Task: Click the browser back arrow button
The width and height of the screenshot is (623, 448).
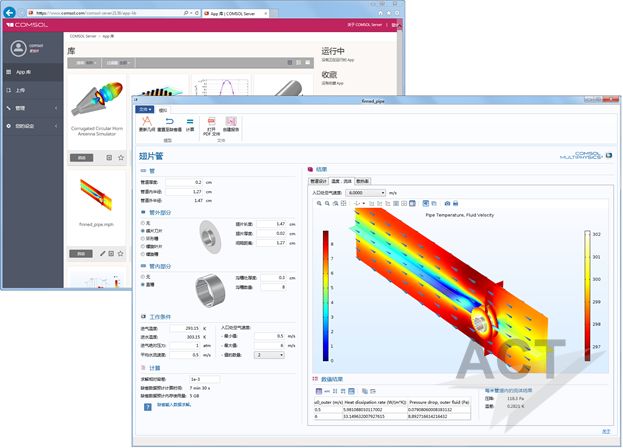Action: [x=10, y=12]
